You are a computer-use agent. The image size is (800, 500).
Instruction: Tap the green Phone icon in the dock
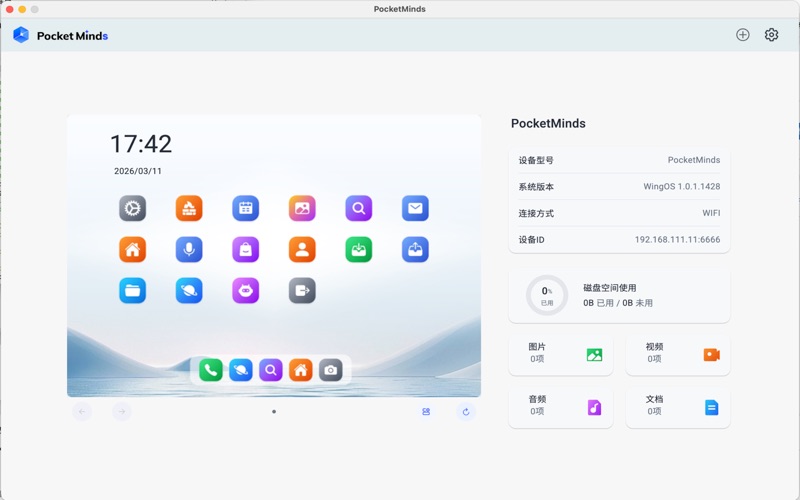[x=211, y=370]
